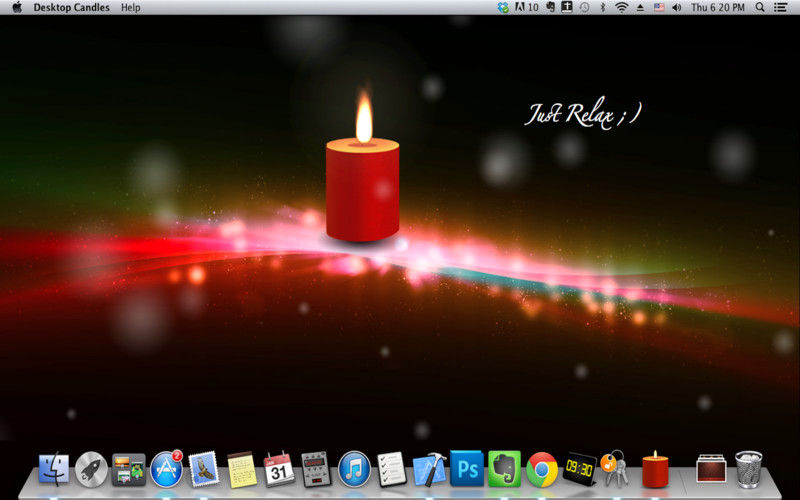Open the Help menu

[131, 8]
